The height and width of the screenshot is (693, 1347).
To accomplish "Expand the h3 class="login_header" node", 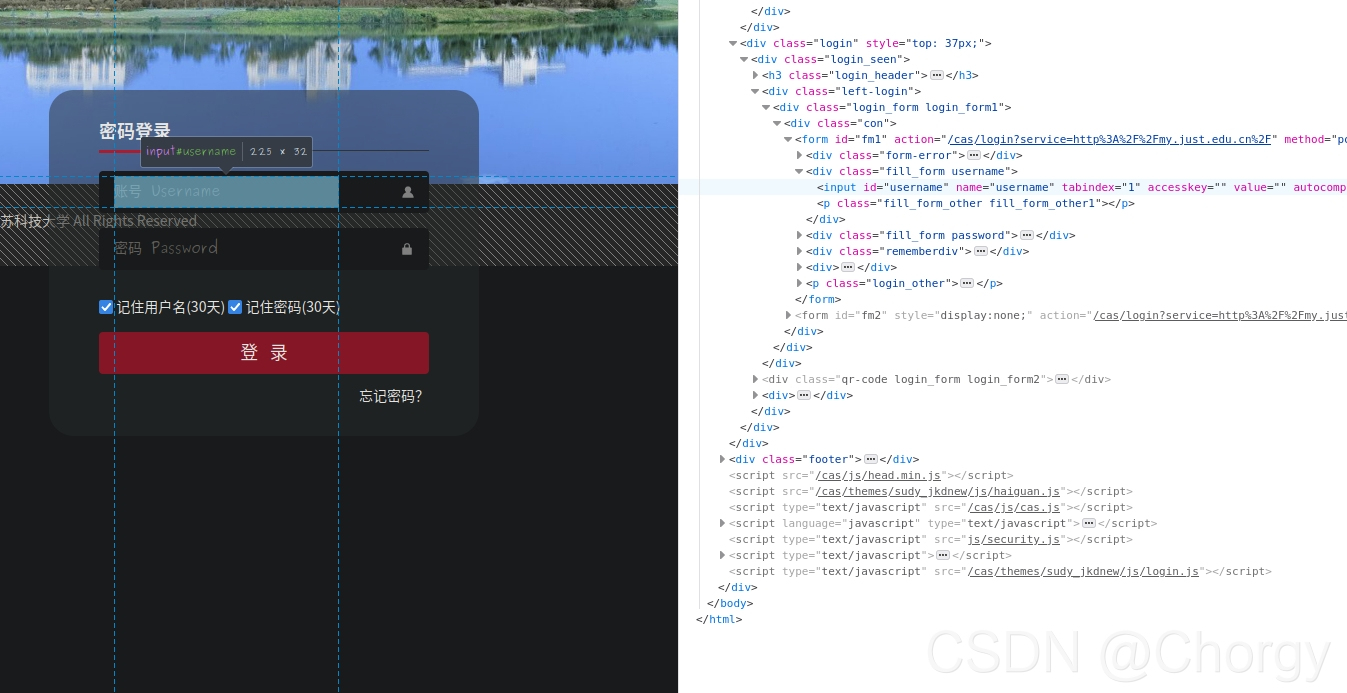I will click(x=755, y=75).
